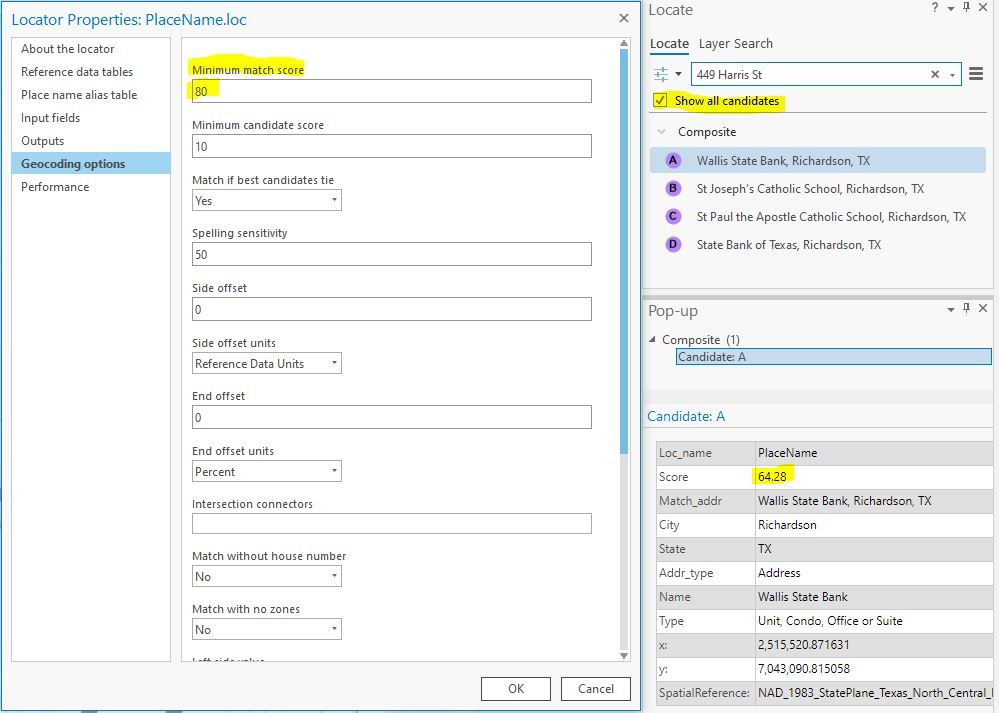Viewport: 999px width, 713px height.
Task: Switch to the Layer Search tab
Action: [x=736, y=44]
